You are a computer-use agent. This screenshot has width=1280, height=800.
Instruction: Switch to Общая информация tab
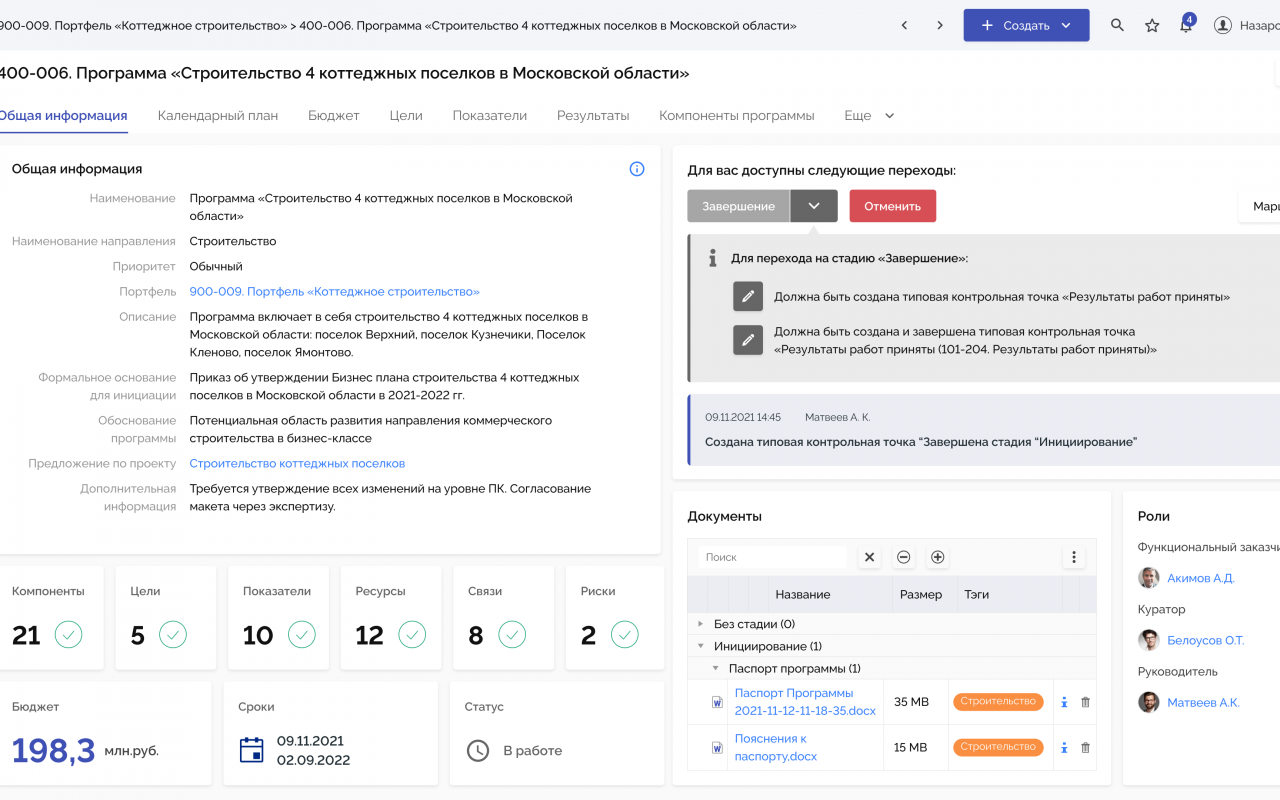(x=62, y=115)
